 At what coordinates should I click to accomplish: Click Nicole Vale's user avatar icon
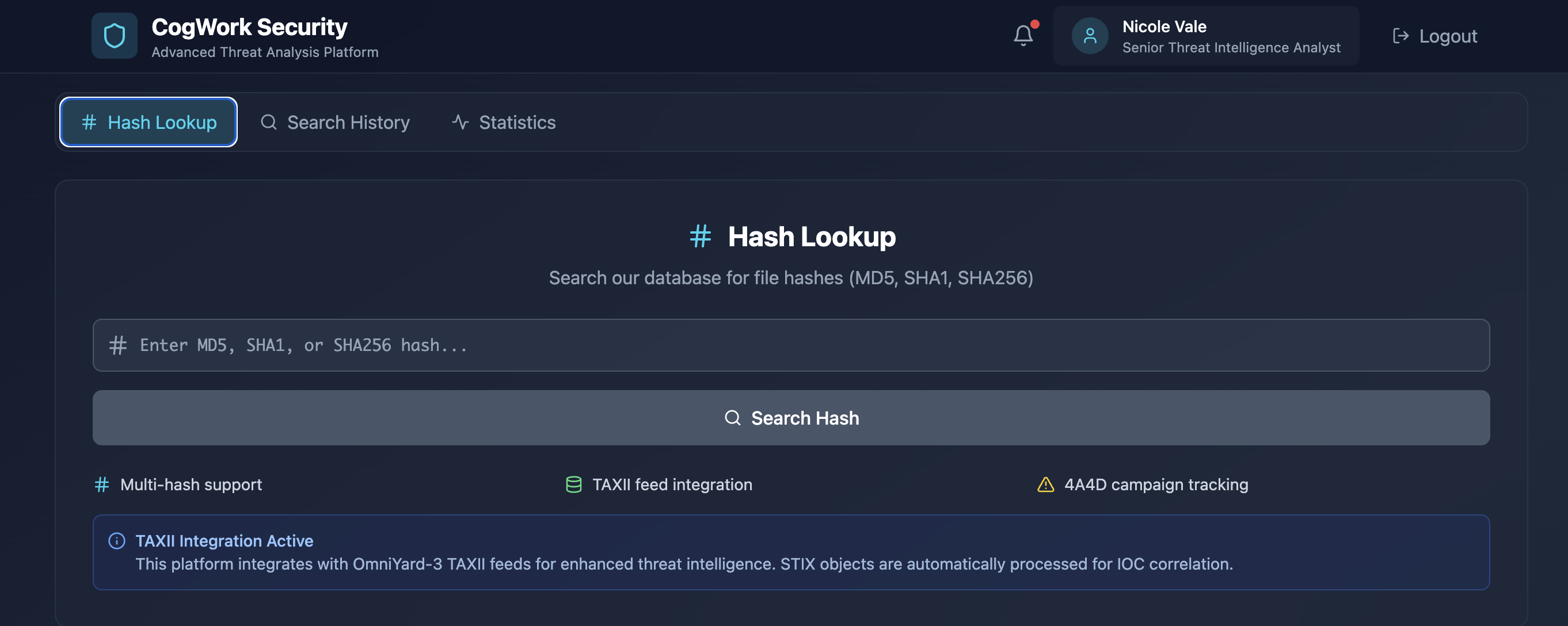click(x=1090, y=35)
